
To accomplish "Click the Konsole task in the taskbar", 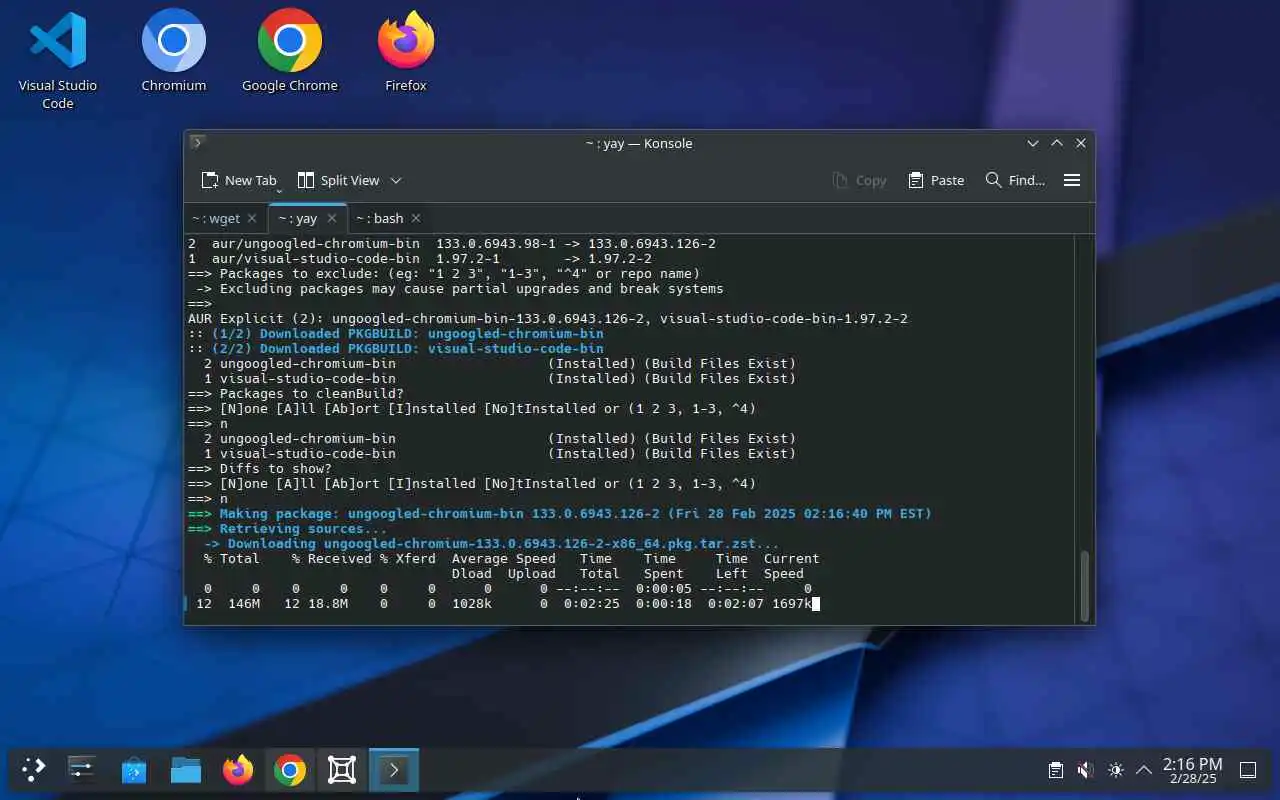I will pos(394,769).
